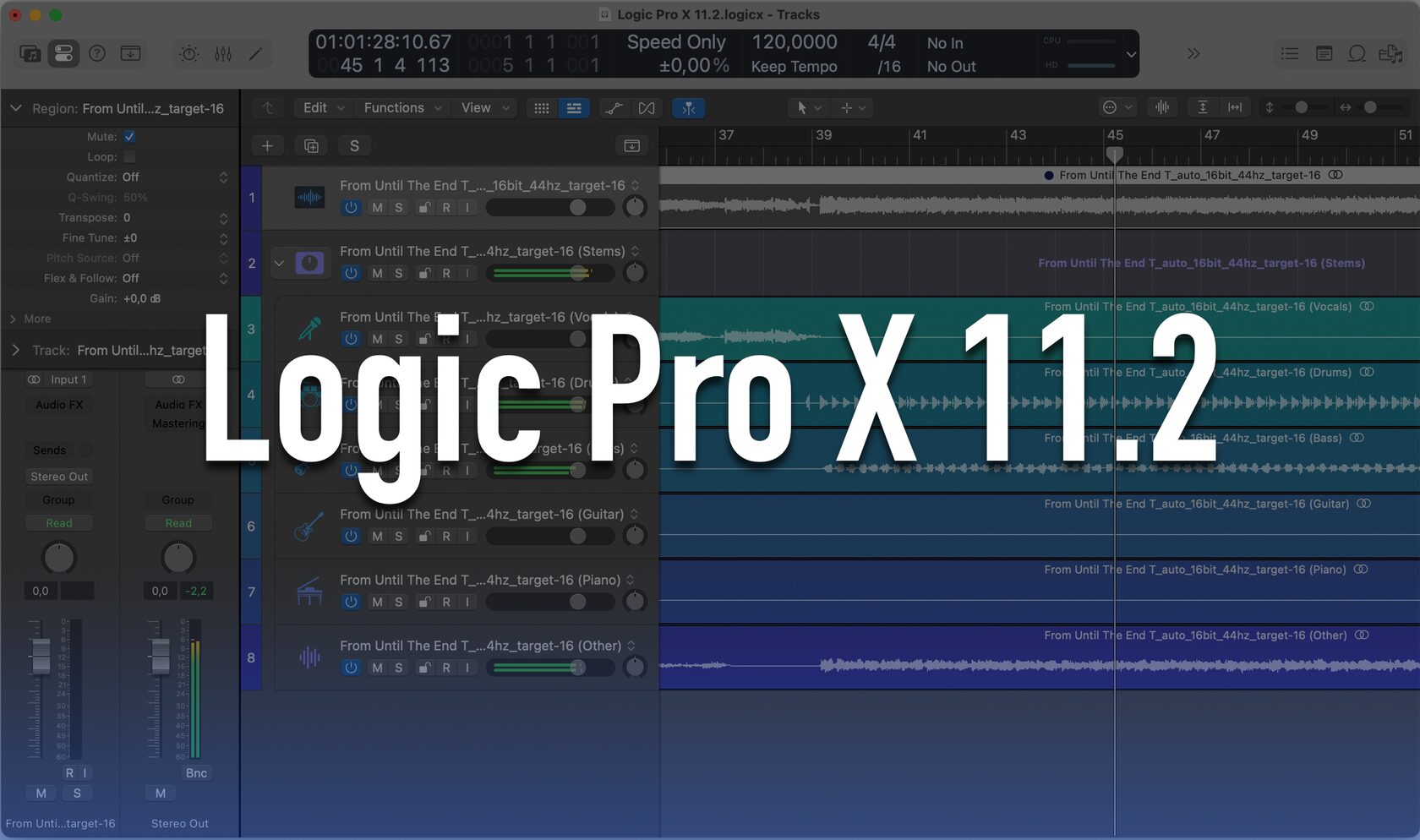Click the Bnc bounce button
1420x840 pixels.
click(x=196, y=773)
